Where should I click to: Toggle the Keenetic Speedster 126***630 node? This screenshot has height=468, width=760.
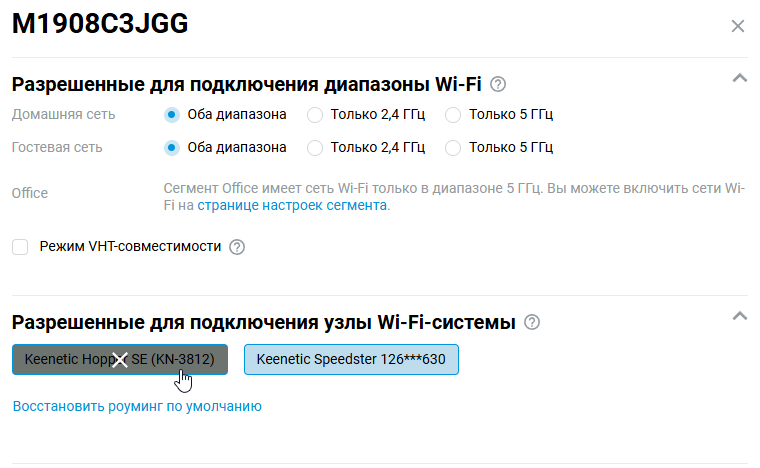(x=351, y=360)
